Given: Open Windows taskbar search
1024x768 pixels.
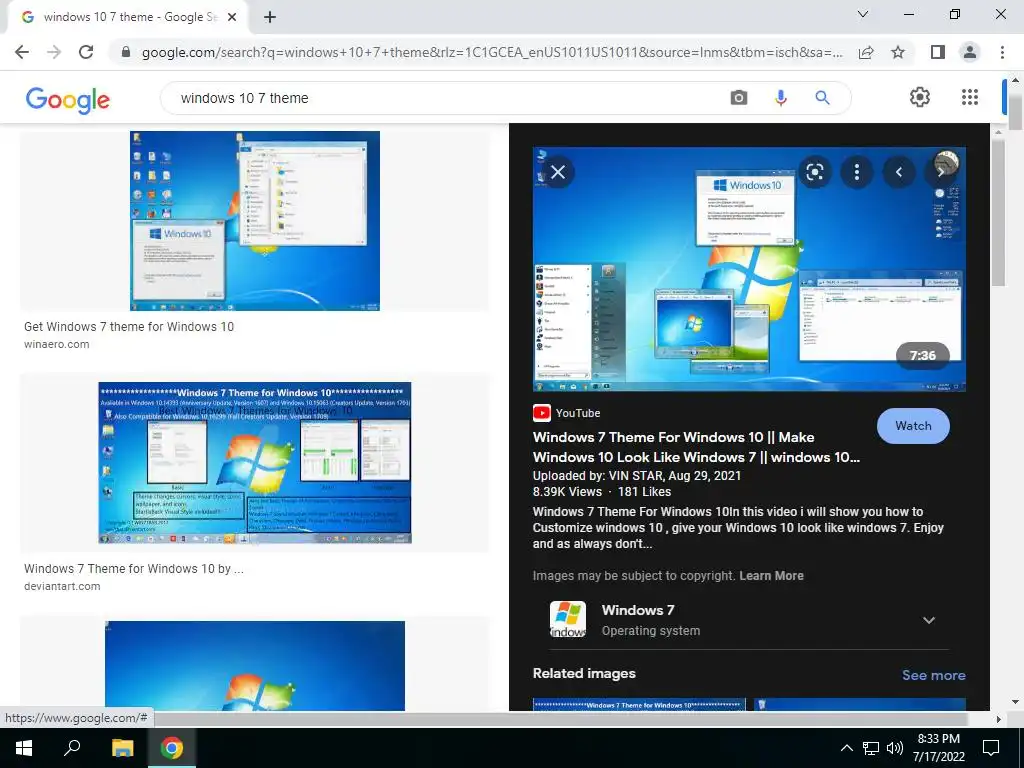Looking at the screenshot, I should pos(72,748).
